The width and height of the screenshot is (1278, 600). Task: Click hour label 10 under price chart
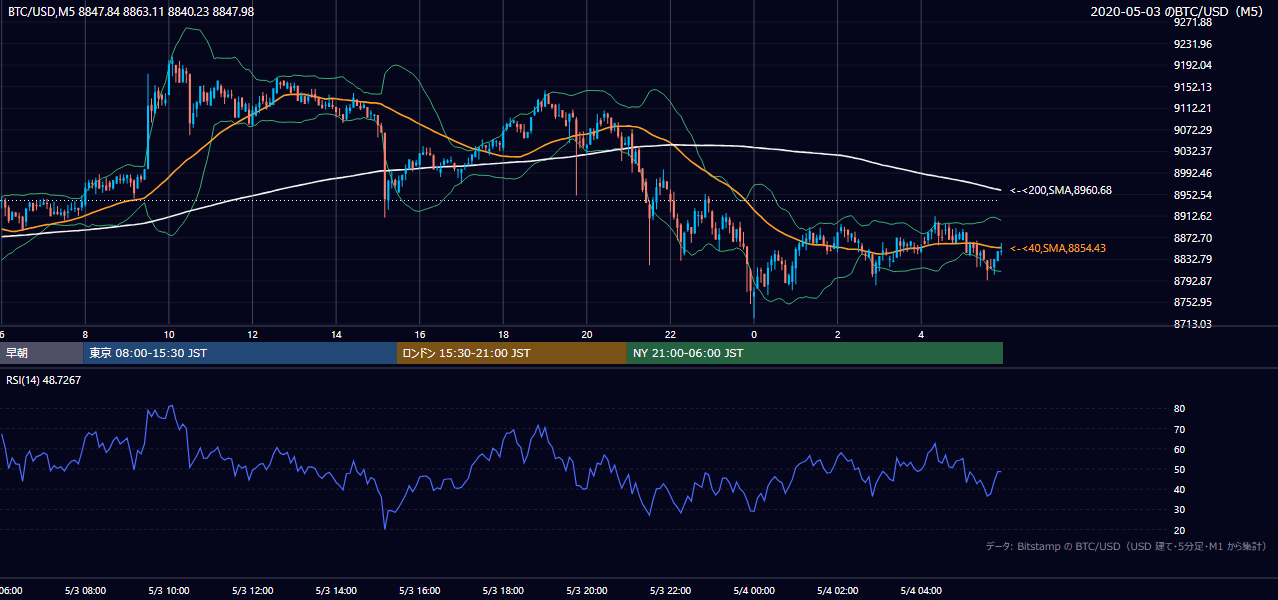pyautogui.click(x=169, y=335)
